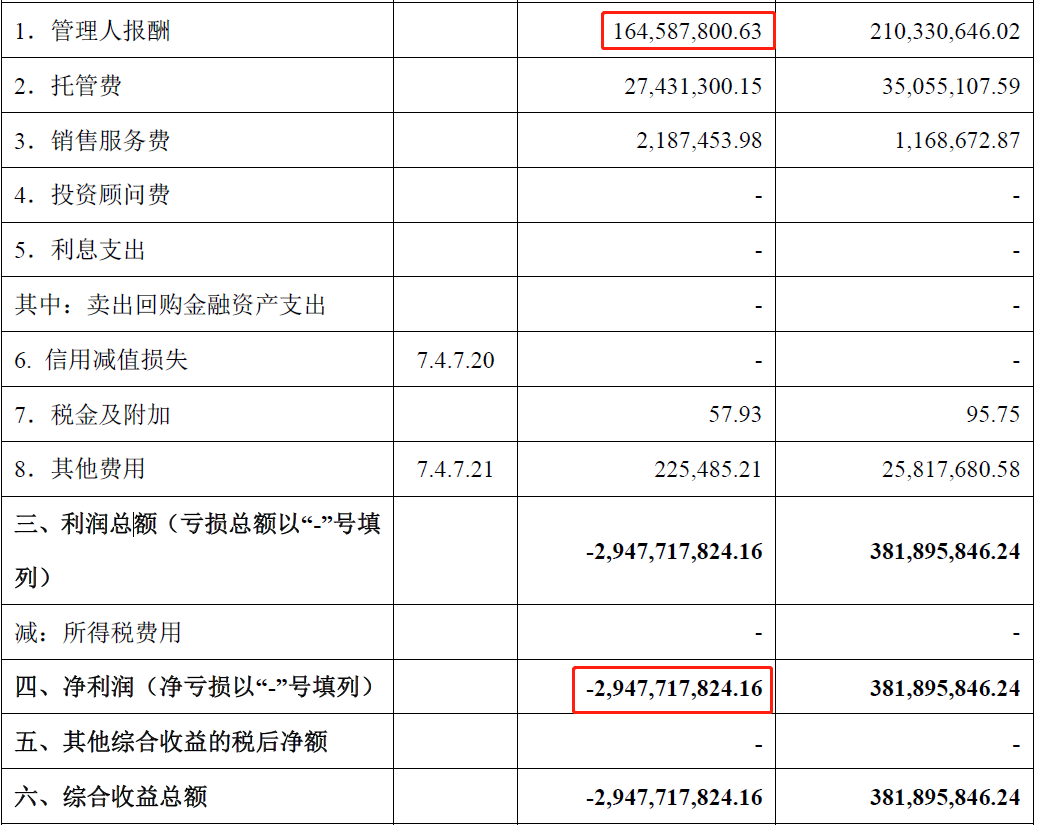The image size is (1039, 826).
Task: Click the value 1,168,672.87
Action: (957, 140)
